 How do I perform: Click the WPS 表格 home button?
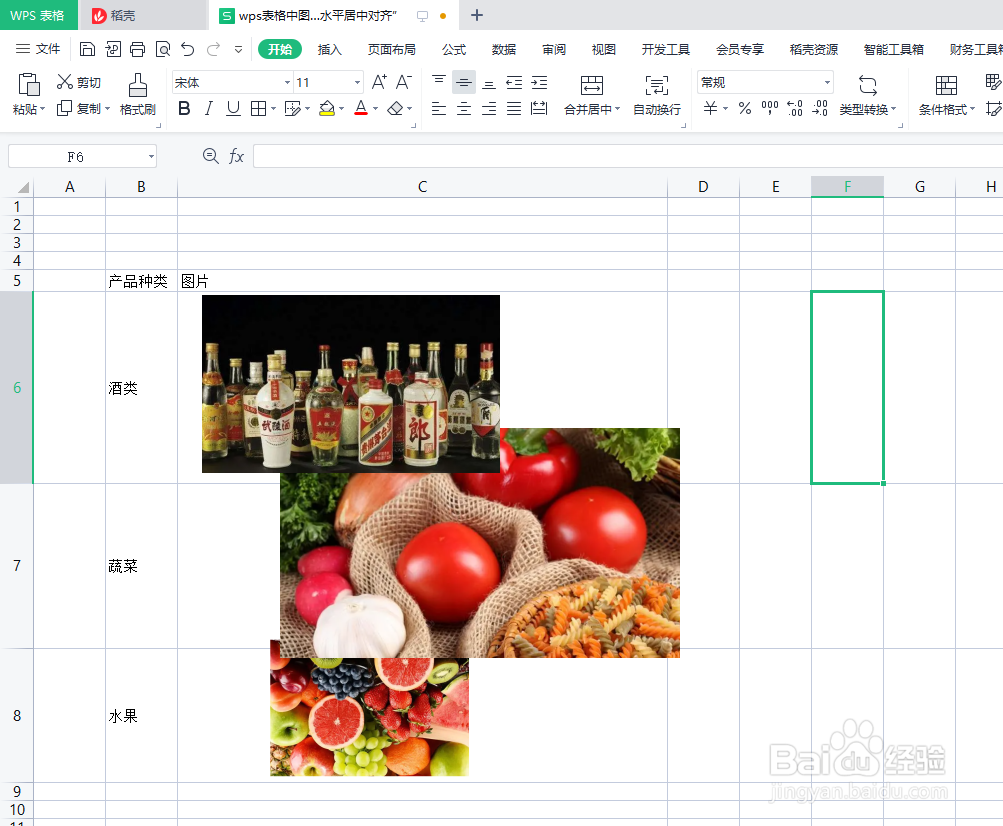click(x=38, y=15)
